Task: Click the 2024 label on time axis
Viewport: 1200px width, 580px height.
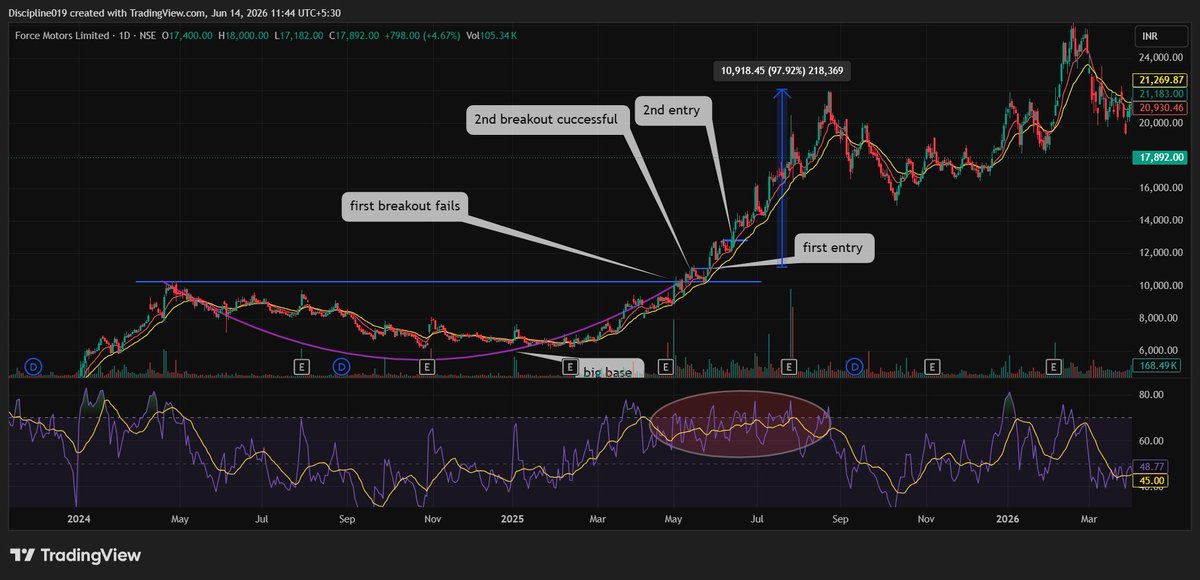Action: pos(80,520)
